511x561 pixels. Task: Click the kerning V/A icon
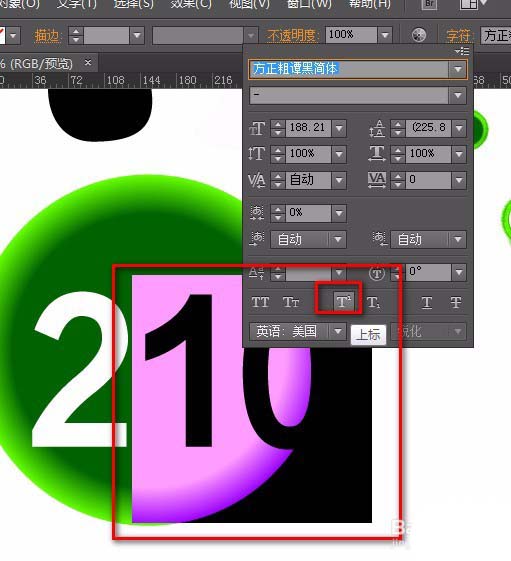point(257,180)
